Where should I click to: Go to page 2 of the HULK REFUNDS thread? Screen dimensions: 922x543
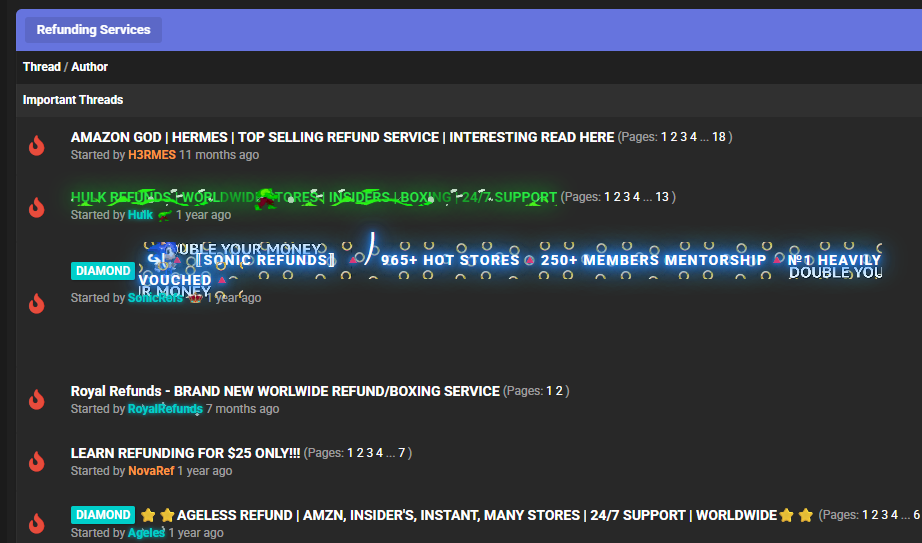click(x=617, y=197)
